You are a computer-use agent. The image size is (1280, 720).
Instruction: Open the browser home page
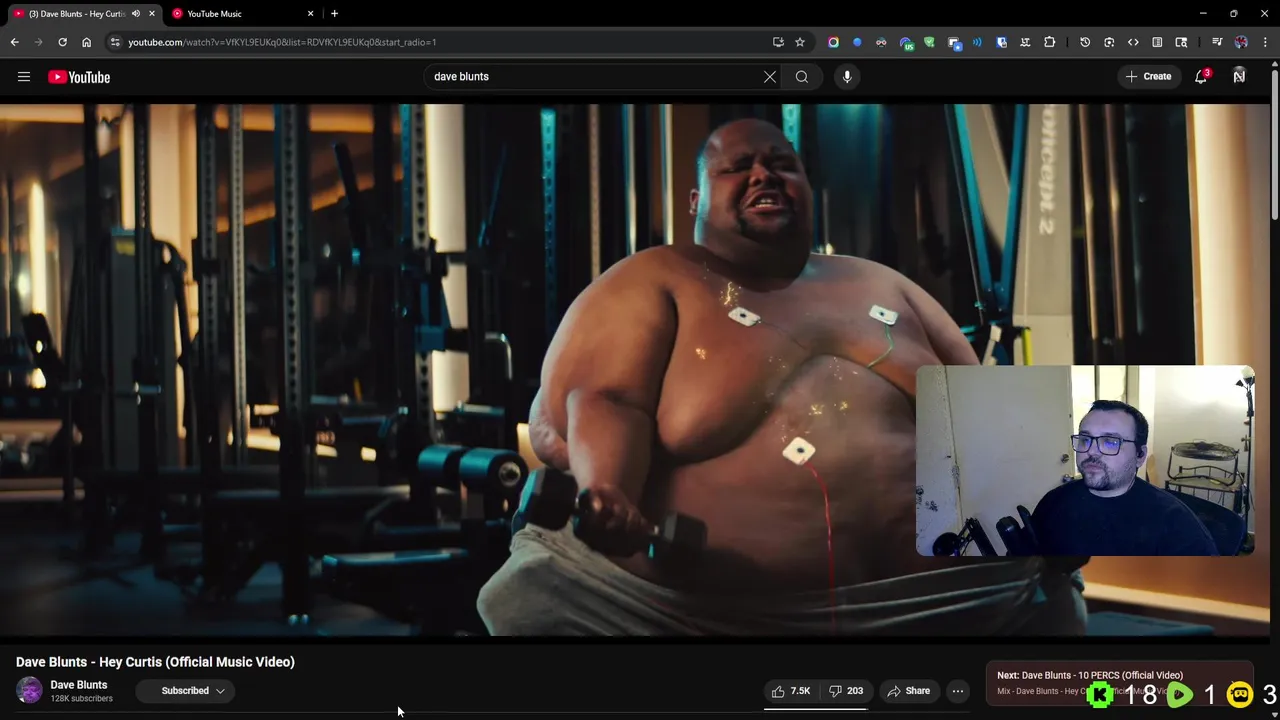[x=86, y=42]
